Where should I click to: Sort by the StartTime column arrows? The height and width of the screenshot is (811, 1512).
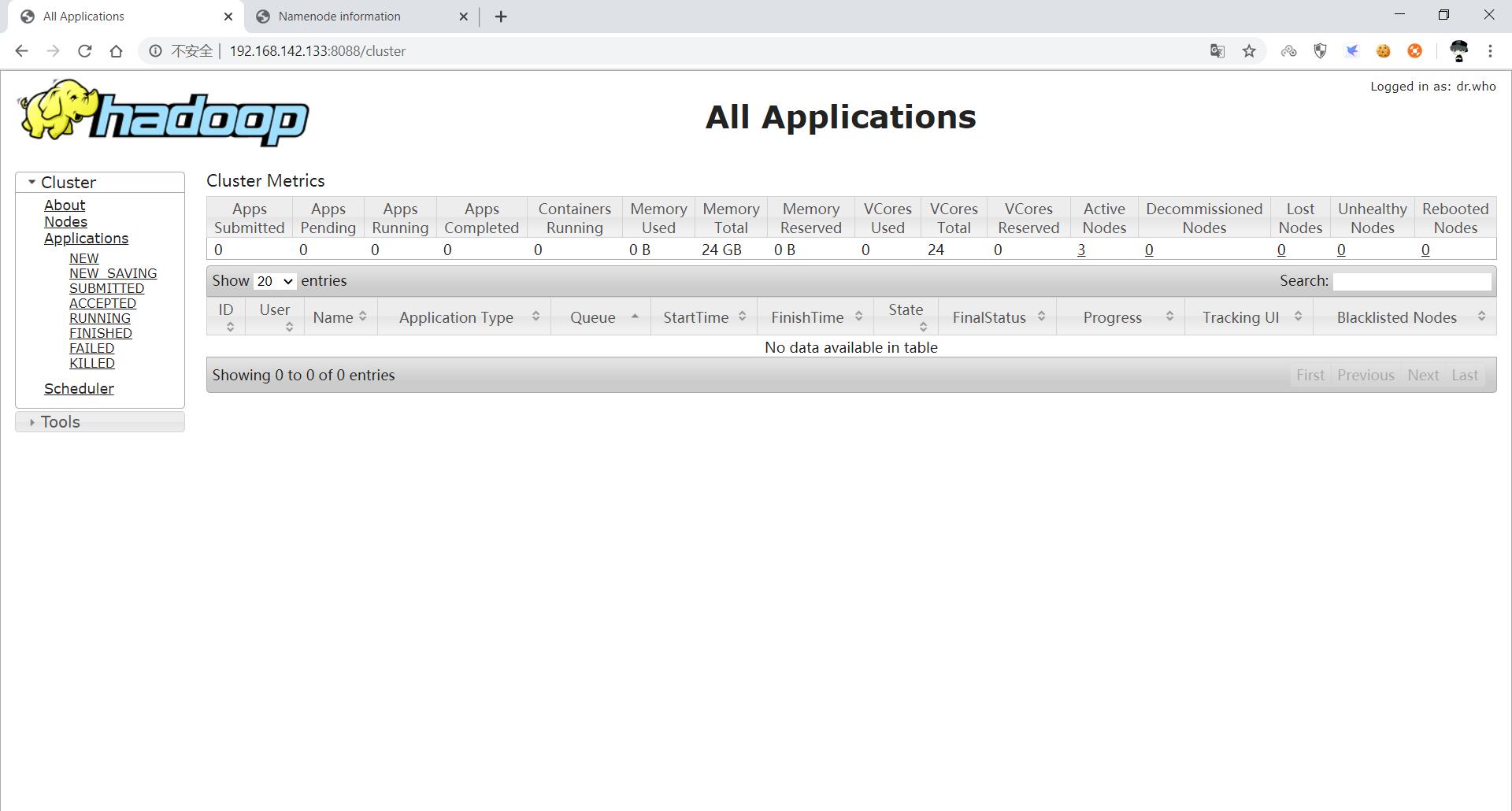(742, 317)
